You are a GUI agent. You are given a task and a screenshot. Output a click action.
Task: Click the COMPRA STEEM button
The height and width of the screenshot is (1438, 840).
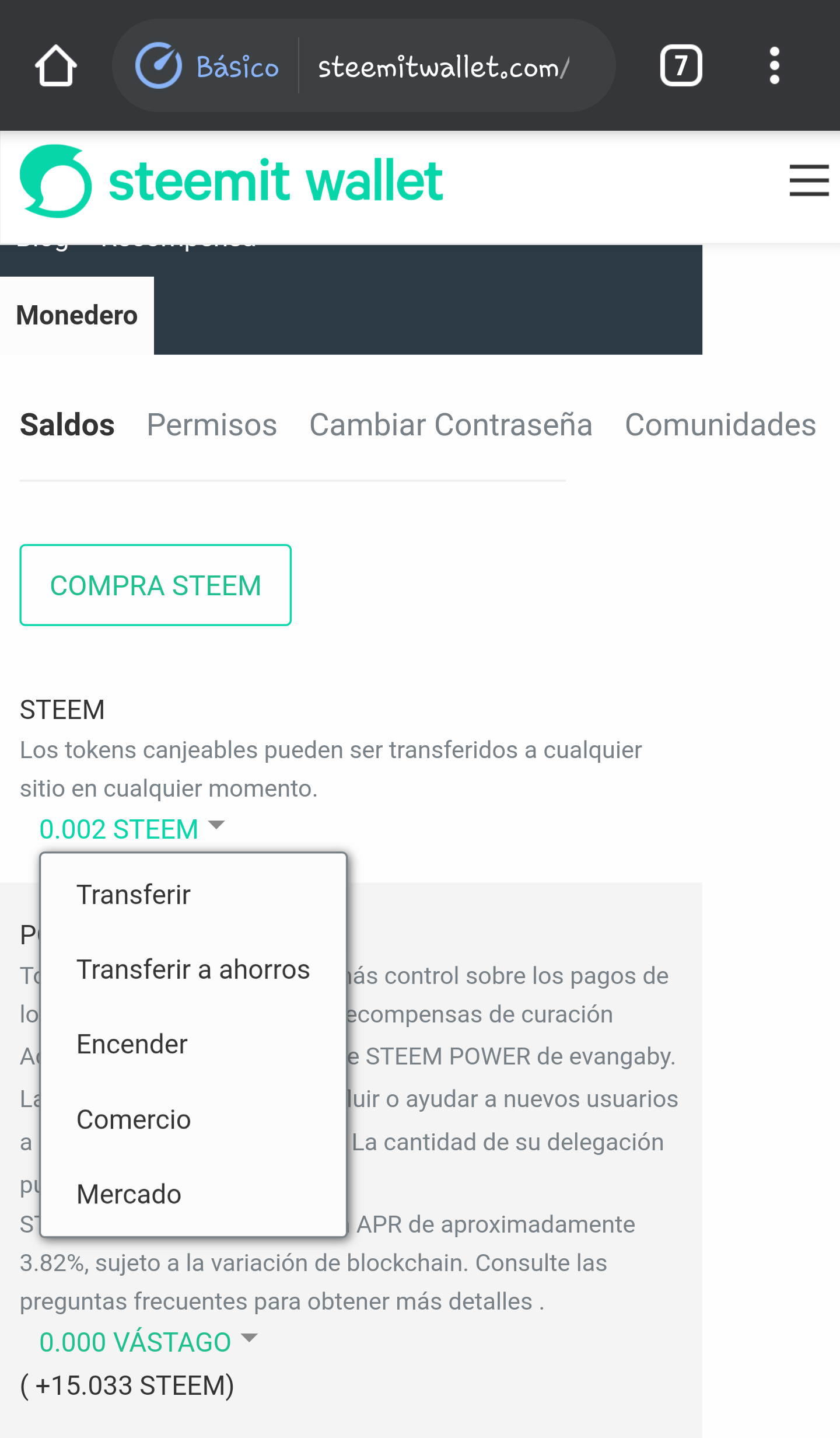pos(156,585)
